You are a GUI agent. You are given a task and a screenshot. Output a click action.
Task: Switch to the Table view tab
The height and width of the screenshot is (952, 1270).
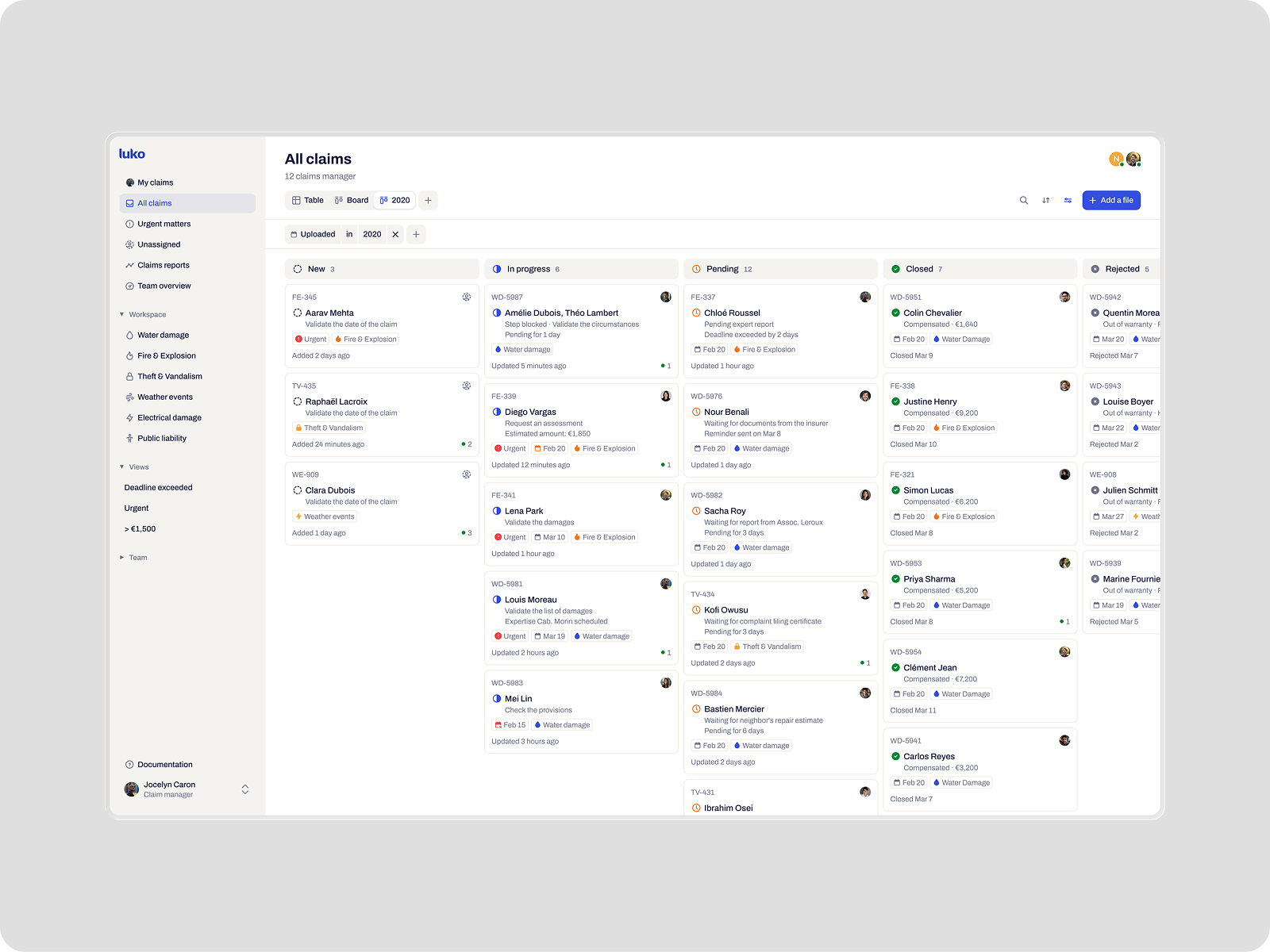tap(308, 201)
